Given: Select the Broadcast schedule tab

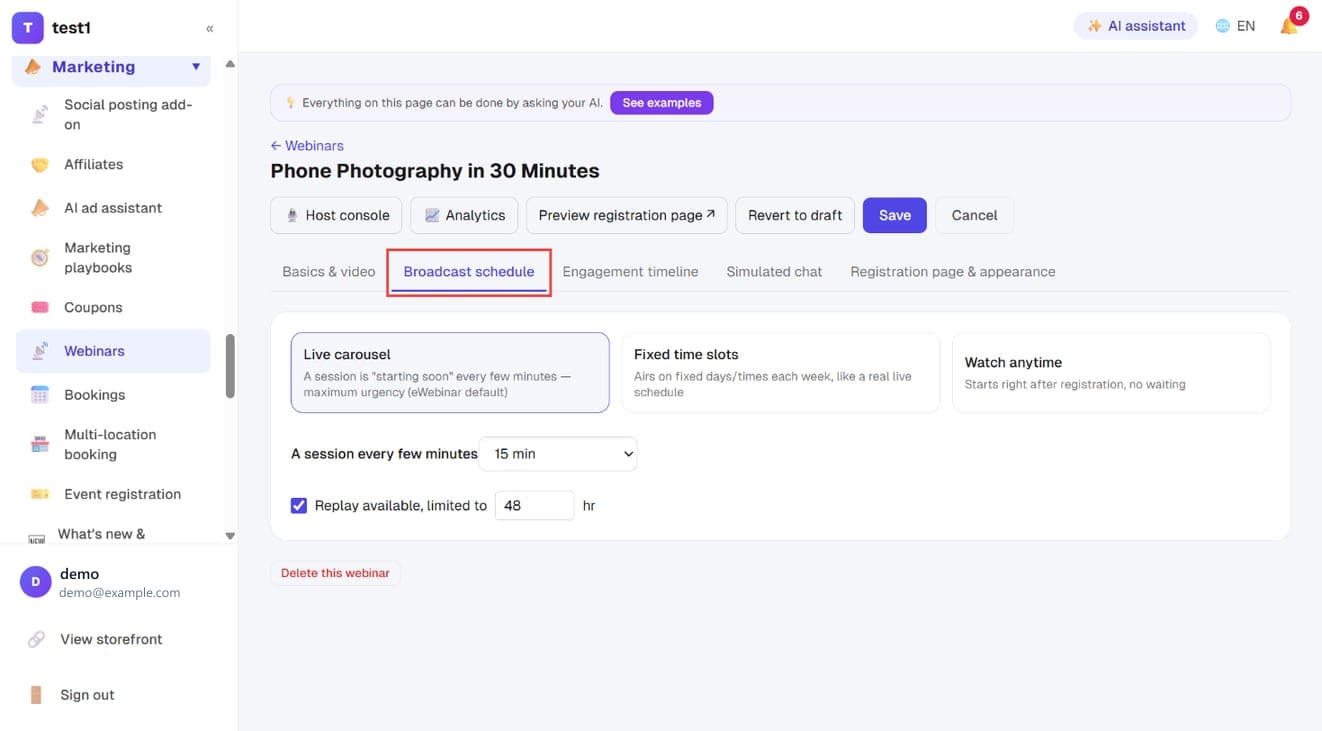Looking at the screenshot, I should coord(469,272).
